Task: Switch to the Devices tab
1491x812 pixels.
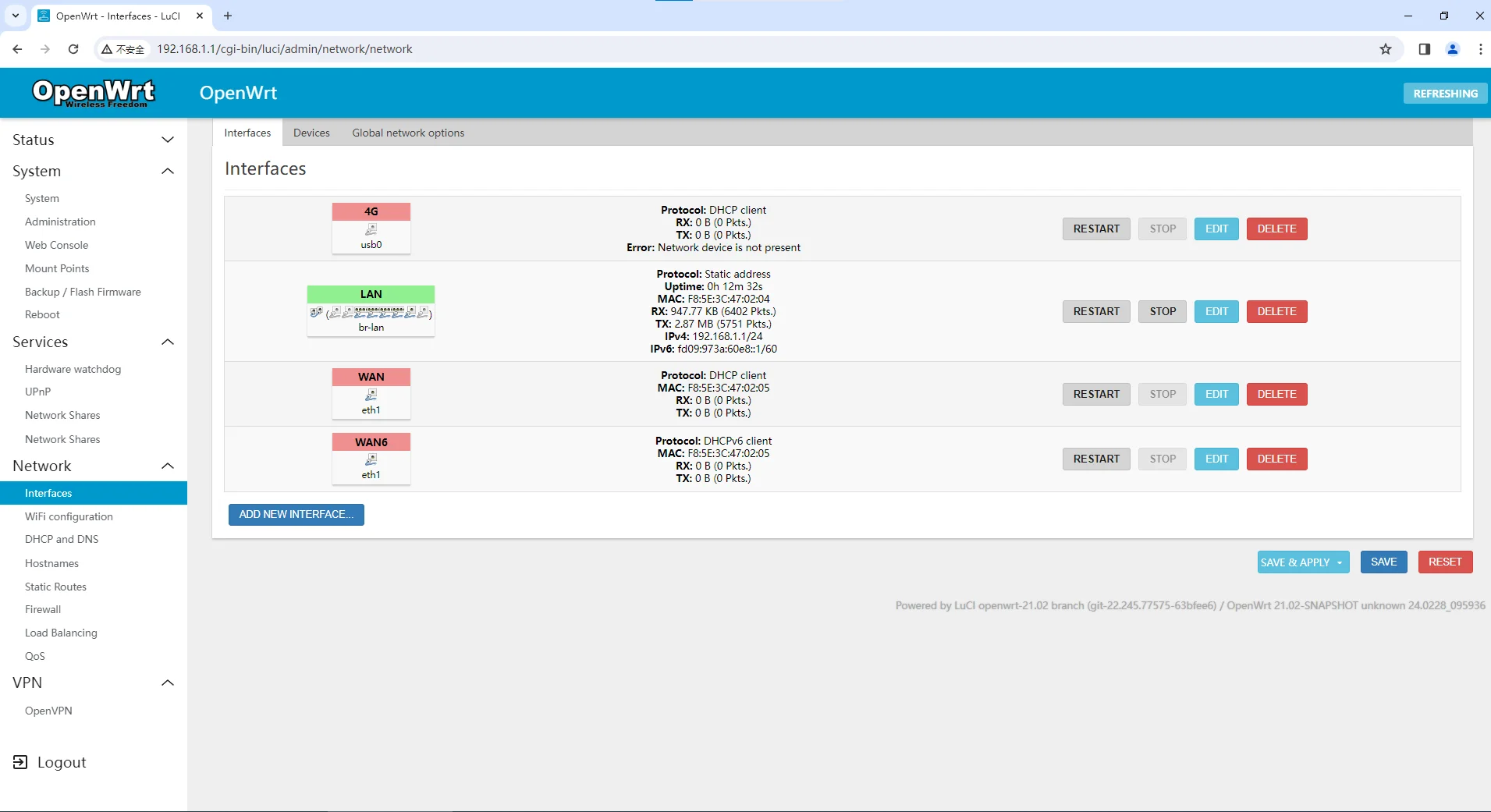Action: coord(311,133)
